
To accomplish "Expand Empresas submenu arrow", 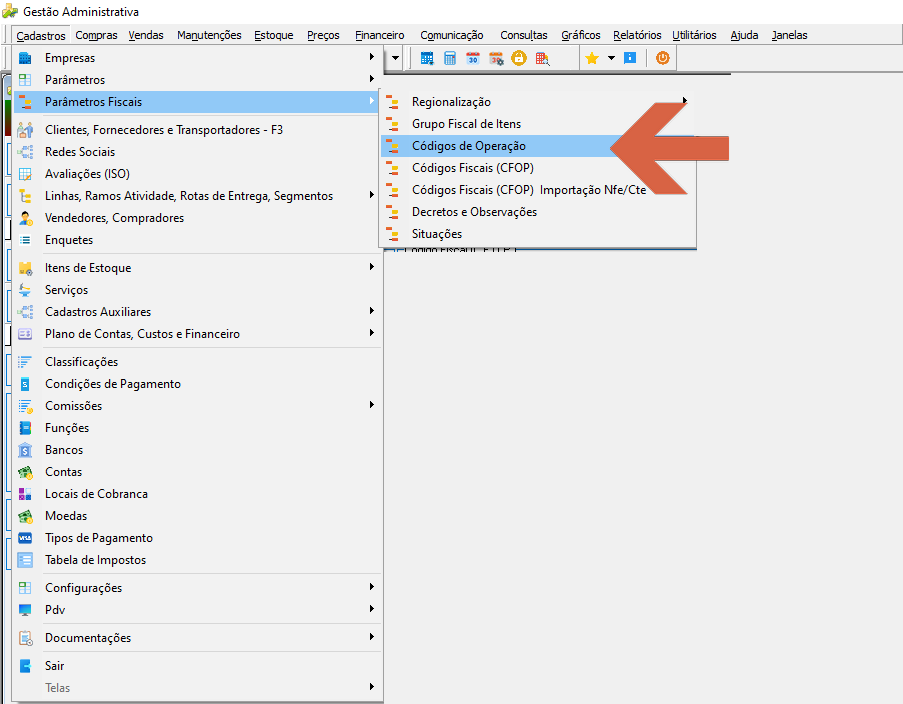I will (x=372, y=57).
